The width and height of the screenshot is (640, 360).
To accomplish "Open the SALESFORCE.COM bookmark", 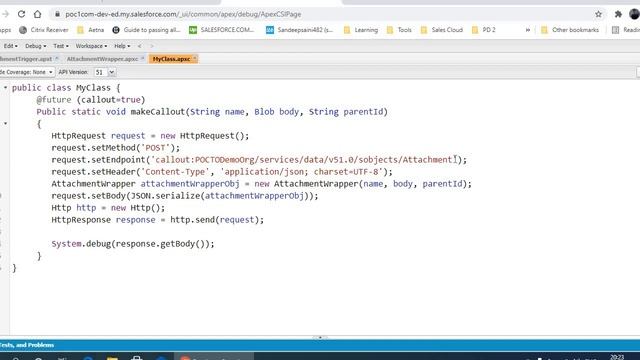I will point(222,30).
